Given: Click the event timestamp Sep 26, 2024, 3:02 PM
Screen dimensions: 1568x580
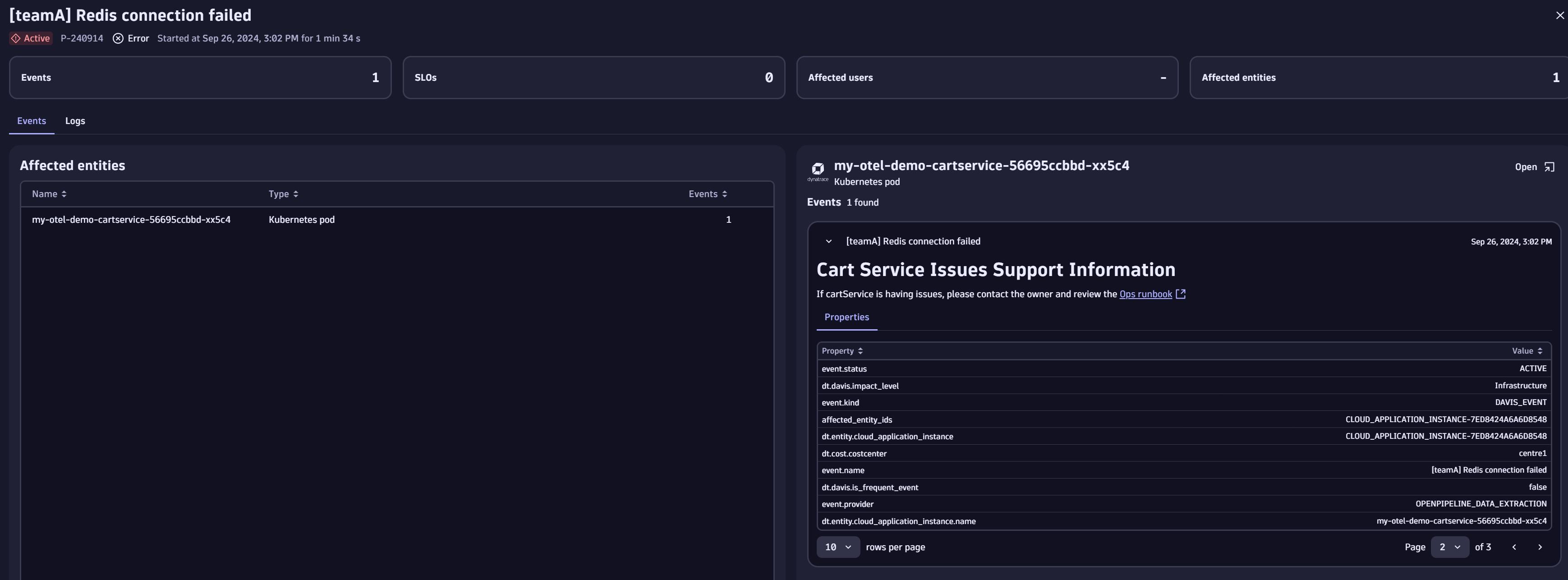Looking at the screenshot, I should click(1511, 242).
